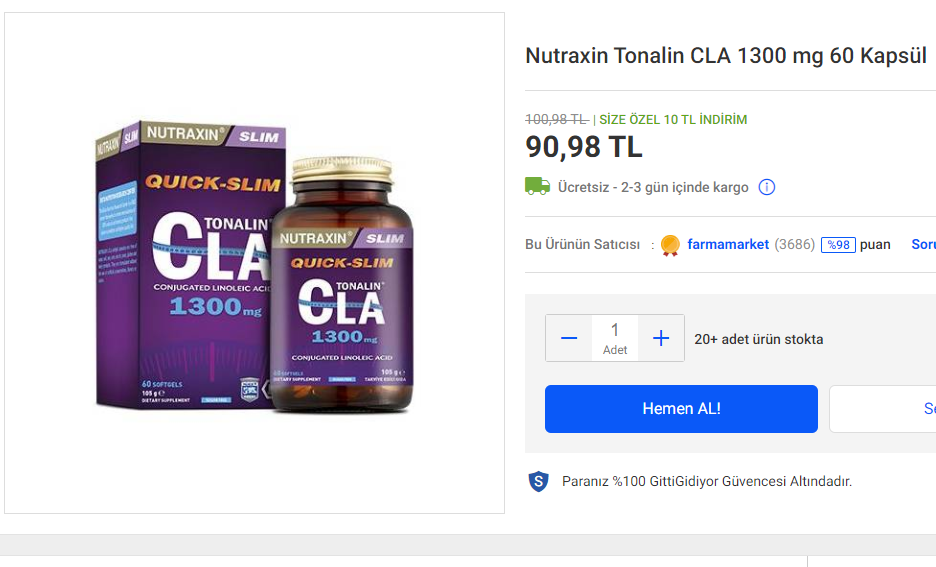Screen dimensions: 936x567
Task: Increase quantity with the plus button
Action: pyautogui.click(x=661, y=338)
